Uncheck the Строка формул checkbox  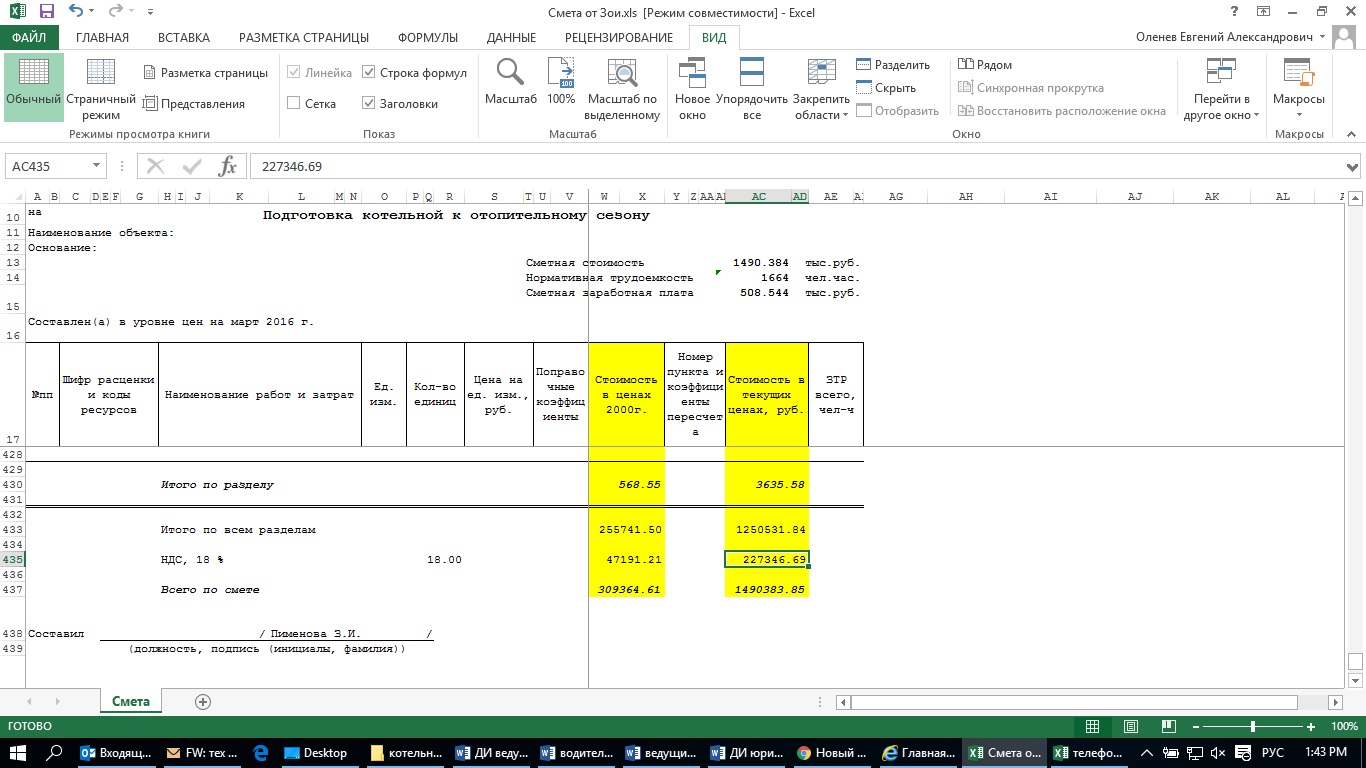[x=369, y=73]
